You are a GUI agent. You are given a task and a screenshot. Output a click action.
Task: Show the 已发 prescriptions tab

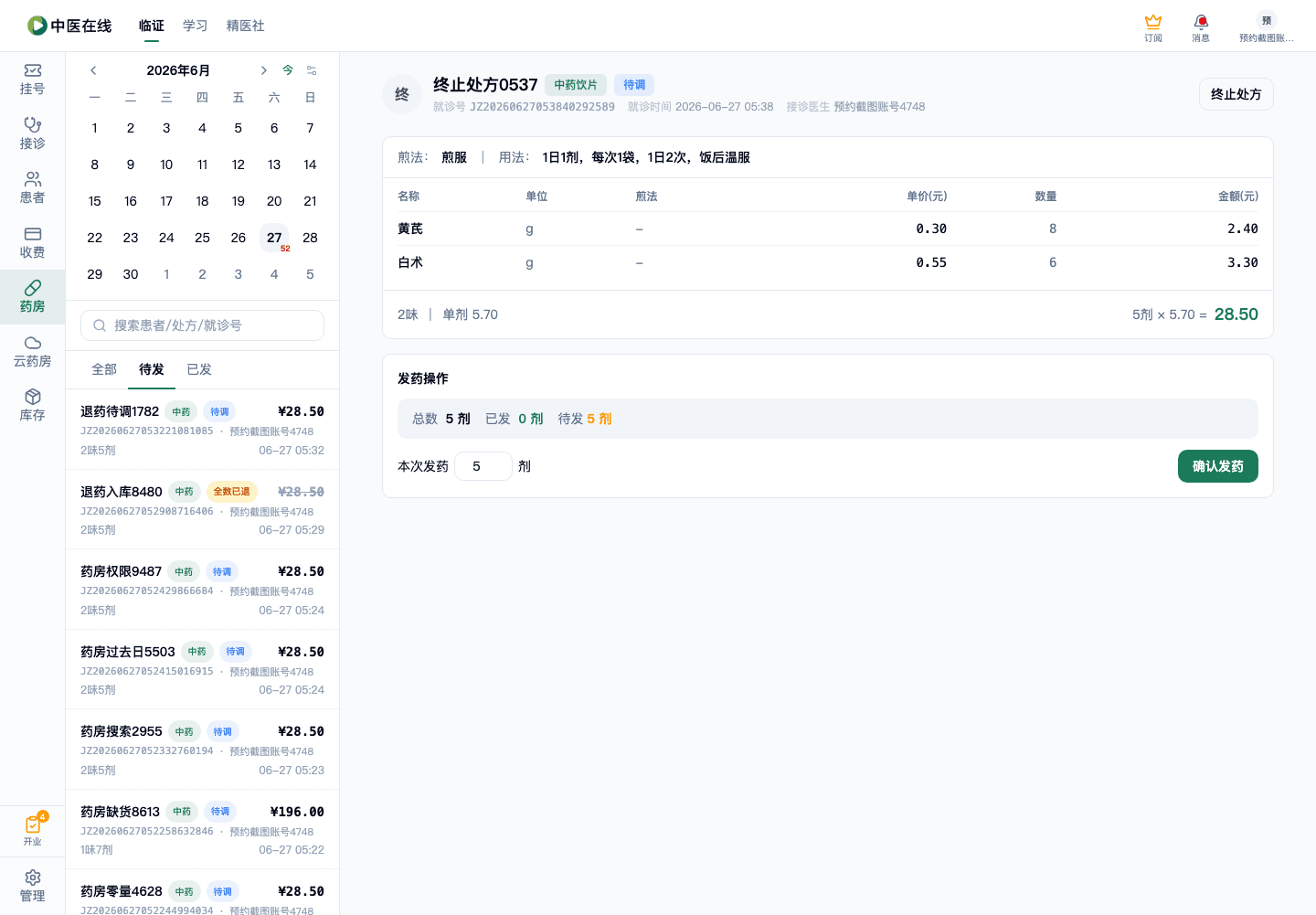[199, 369]
